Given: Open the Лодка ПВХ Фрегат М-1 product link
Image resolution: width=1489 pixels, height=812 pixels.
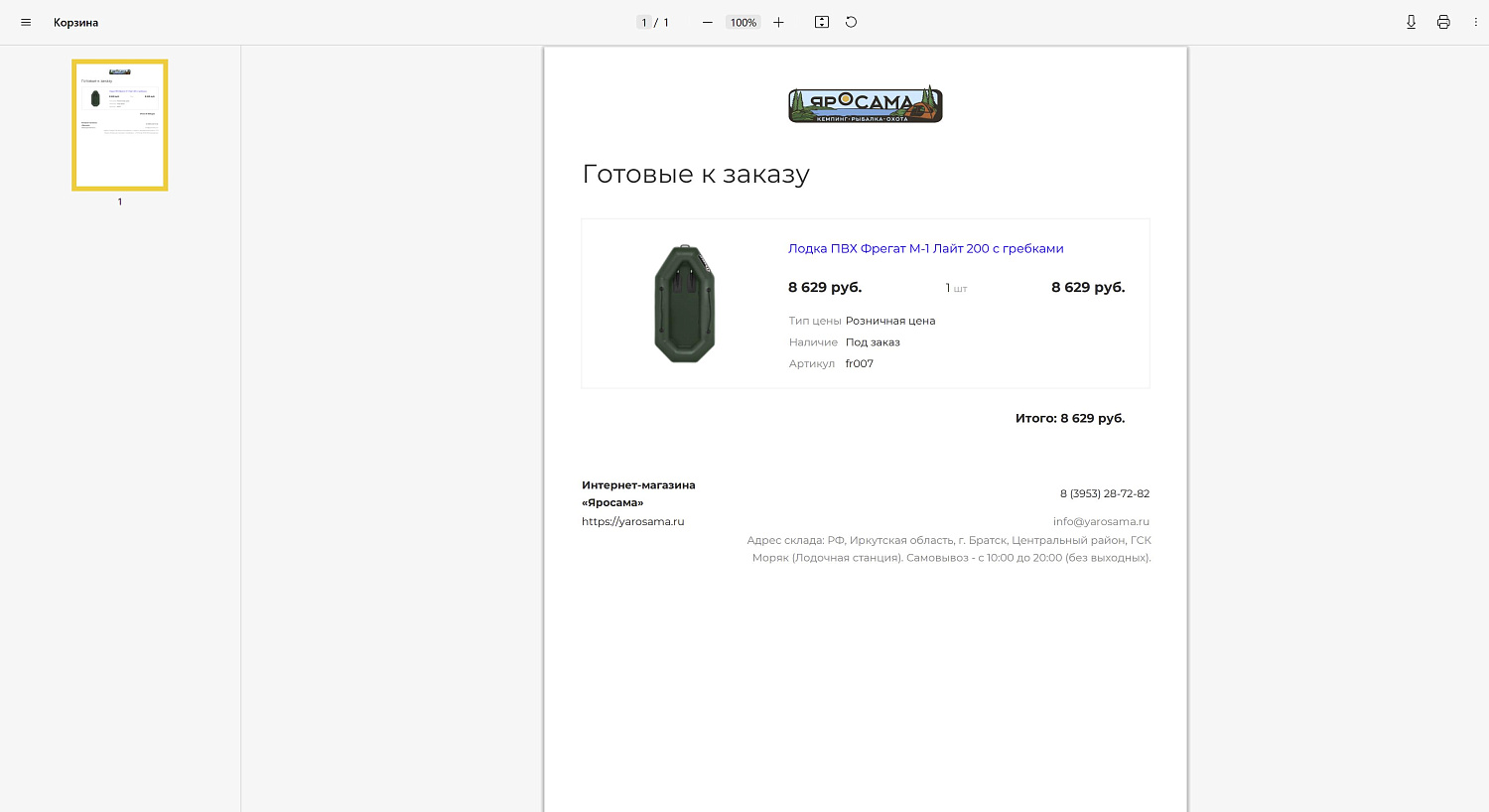Looking at the screenshot, I should (925, 248).
